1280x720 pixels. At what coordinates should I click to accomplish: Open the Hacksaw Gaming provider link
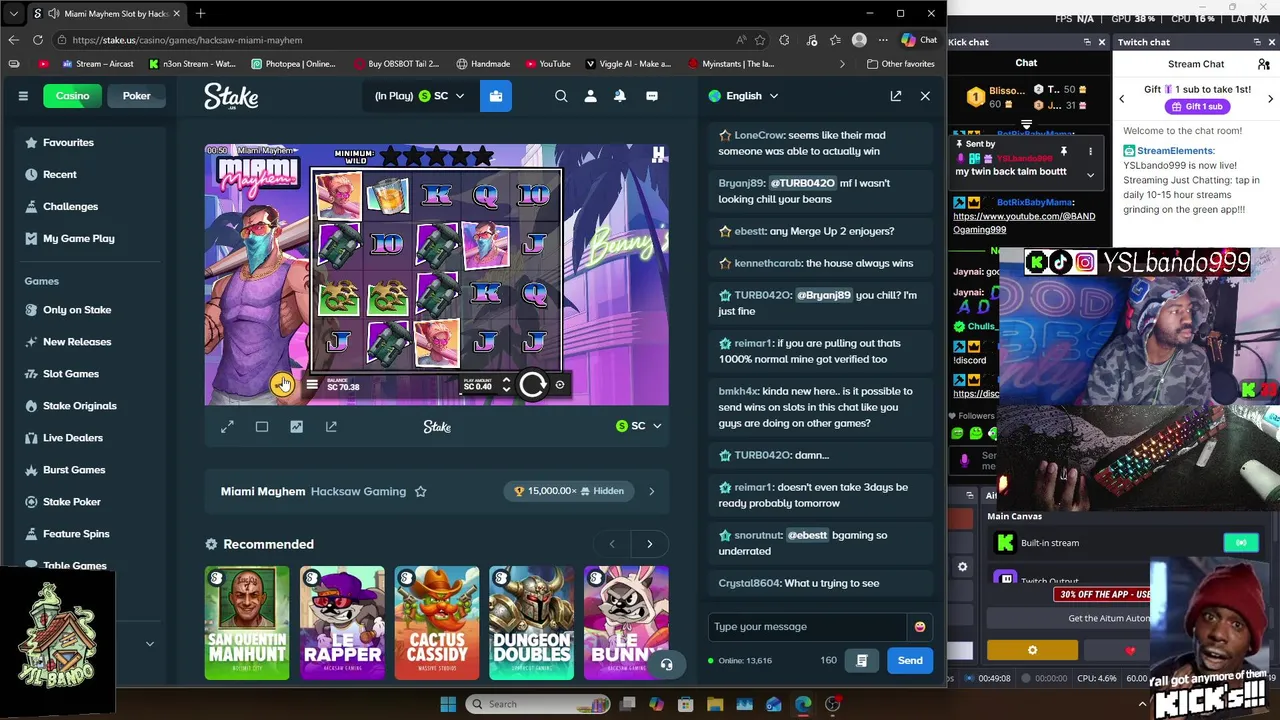click(x=358, y=491)
